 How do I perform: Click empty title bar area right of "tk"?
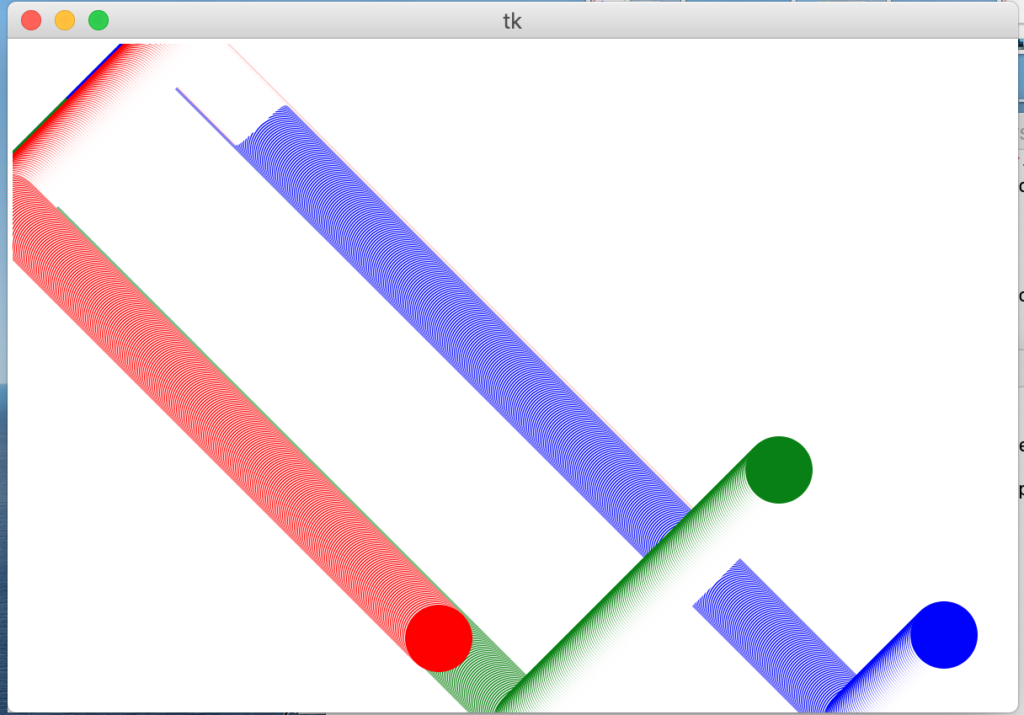tap(750, 21)
